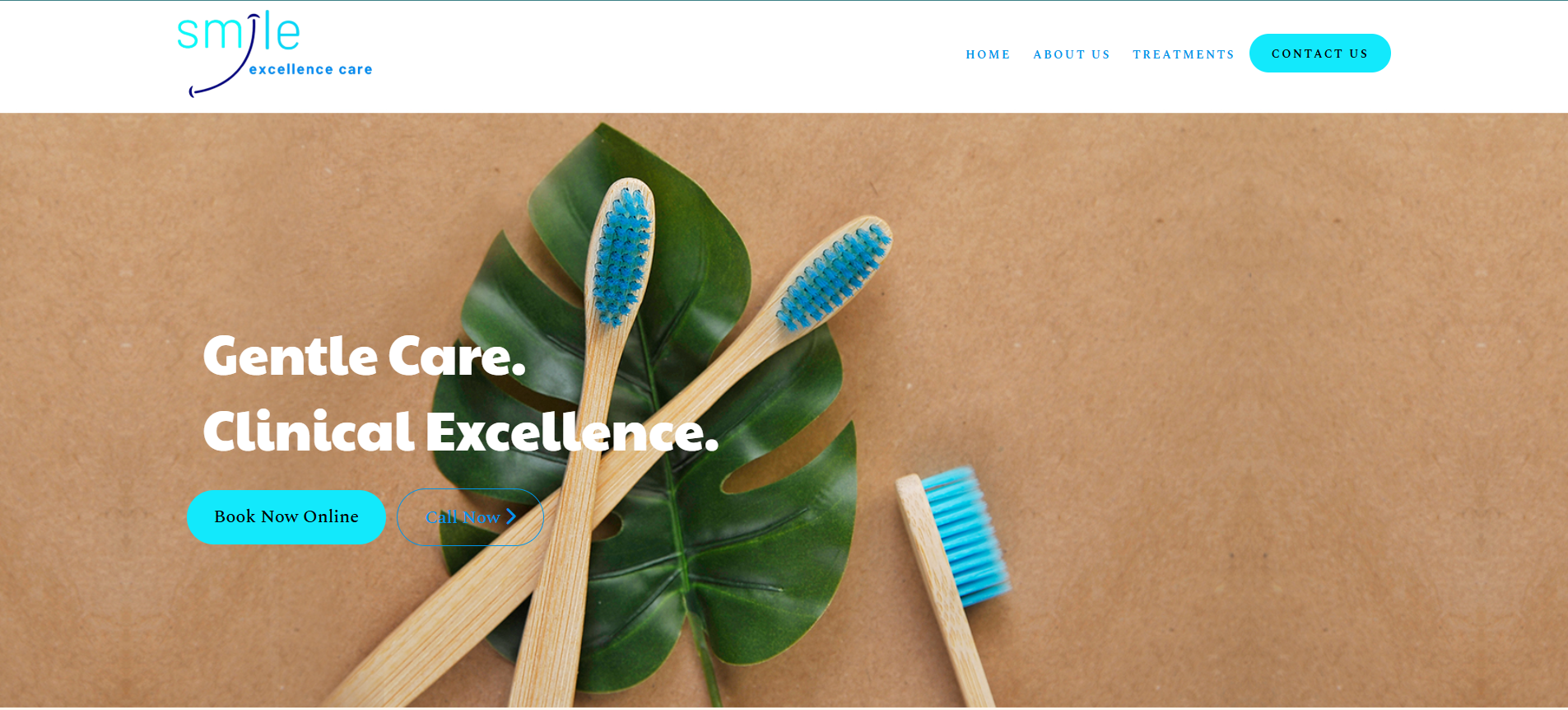
Task: Click the Smile logo wordmark
Action: (x=239, y=33)
